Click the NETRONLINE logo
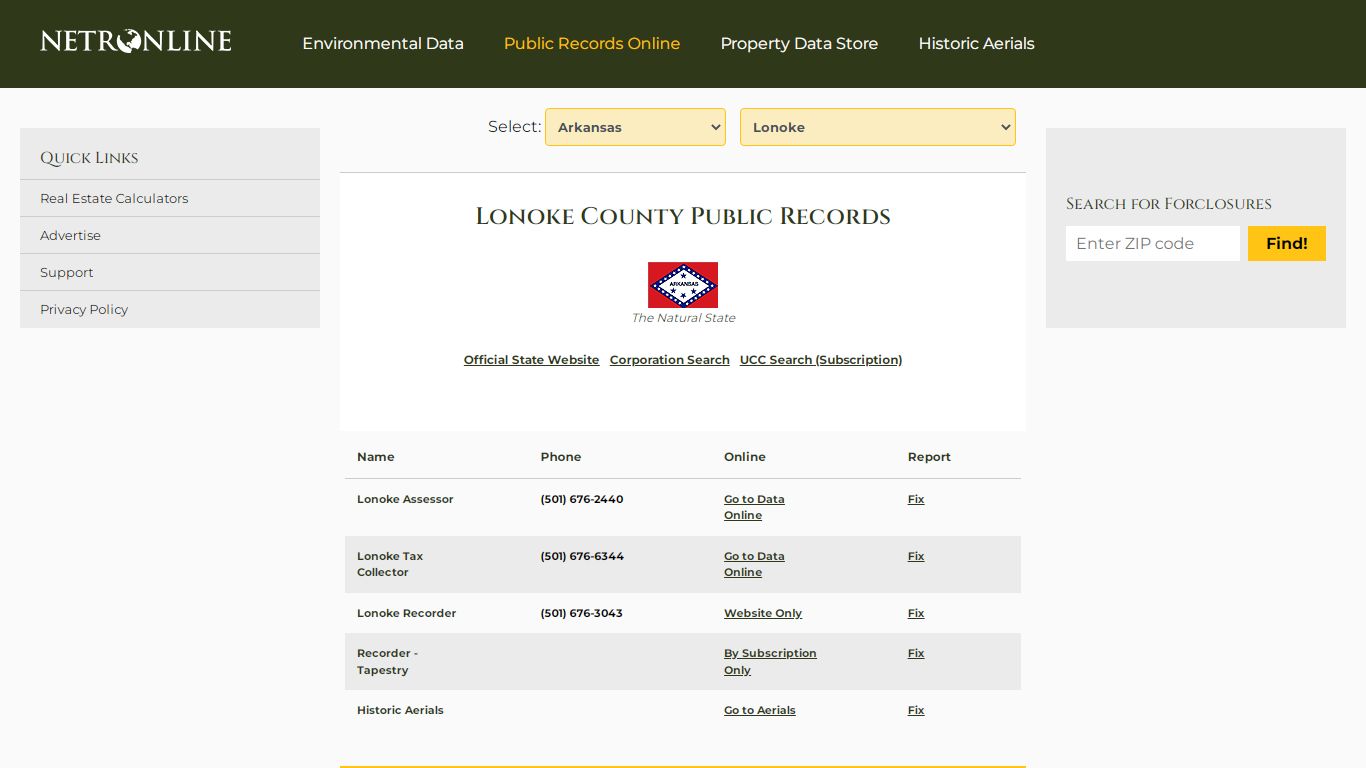Viewport: 1366px width, 768px height. coord(136,41)
